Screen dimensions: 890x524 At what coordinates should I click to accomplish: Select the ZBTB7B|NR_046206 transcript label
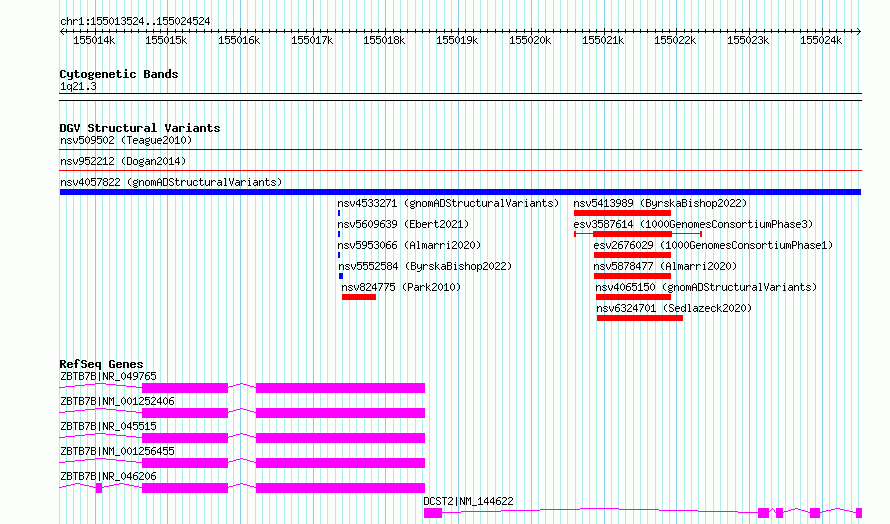tap(108, 476)
